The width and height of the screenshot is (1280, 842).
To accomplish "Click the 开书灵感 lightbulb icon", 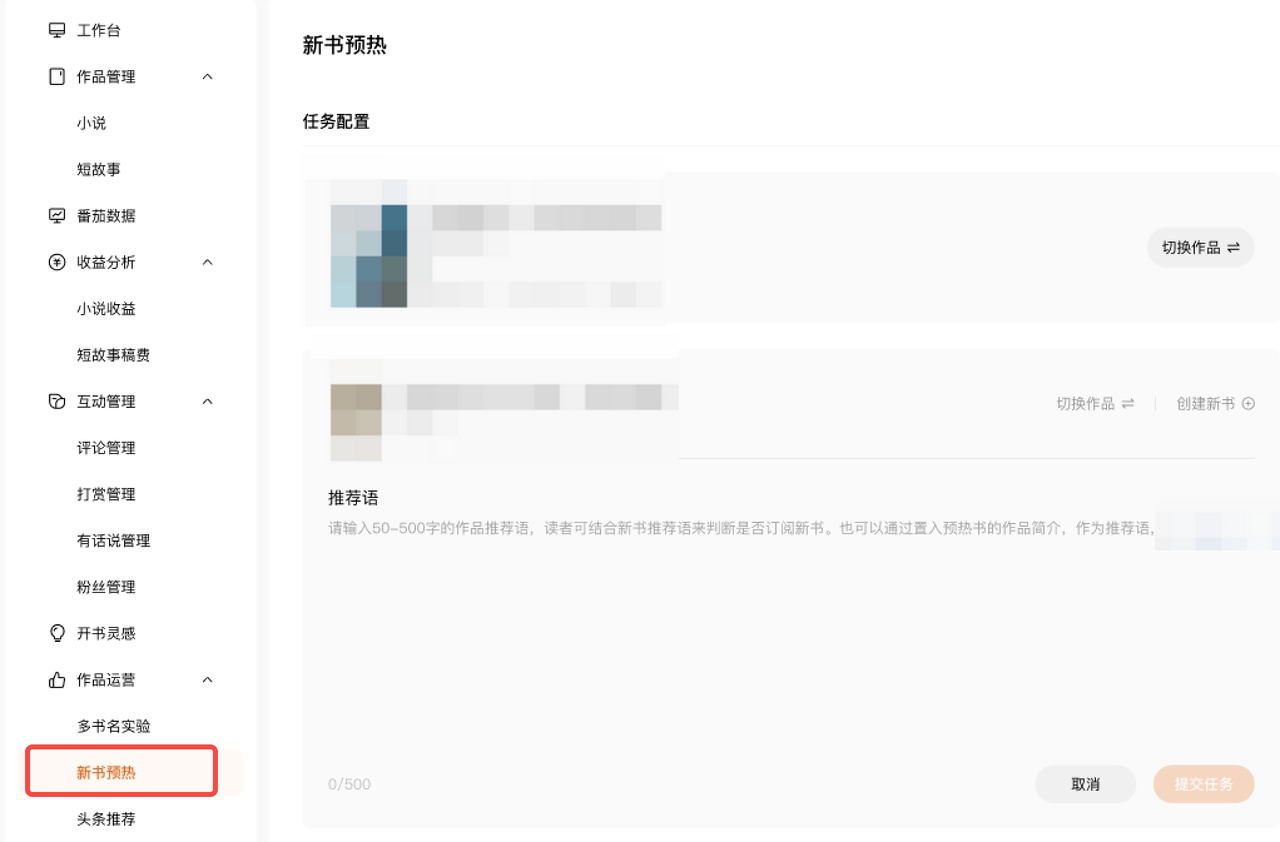I will coord(57,633).
